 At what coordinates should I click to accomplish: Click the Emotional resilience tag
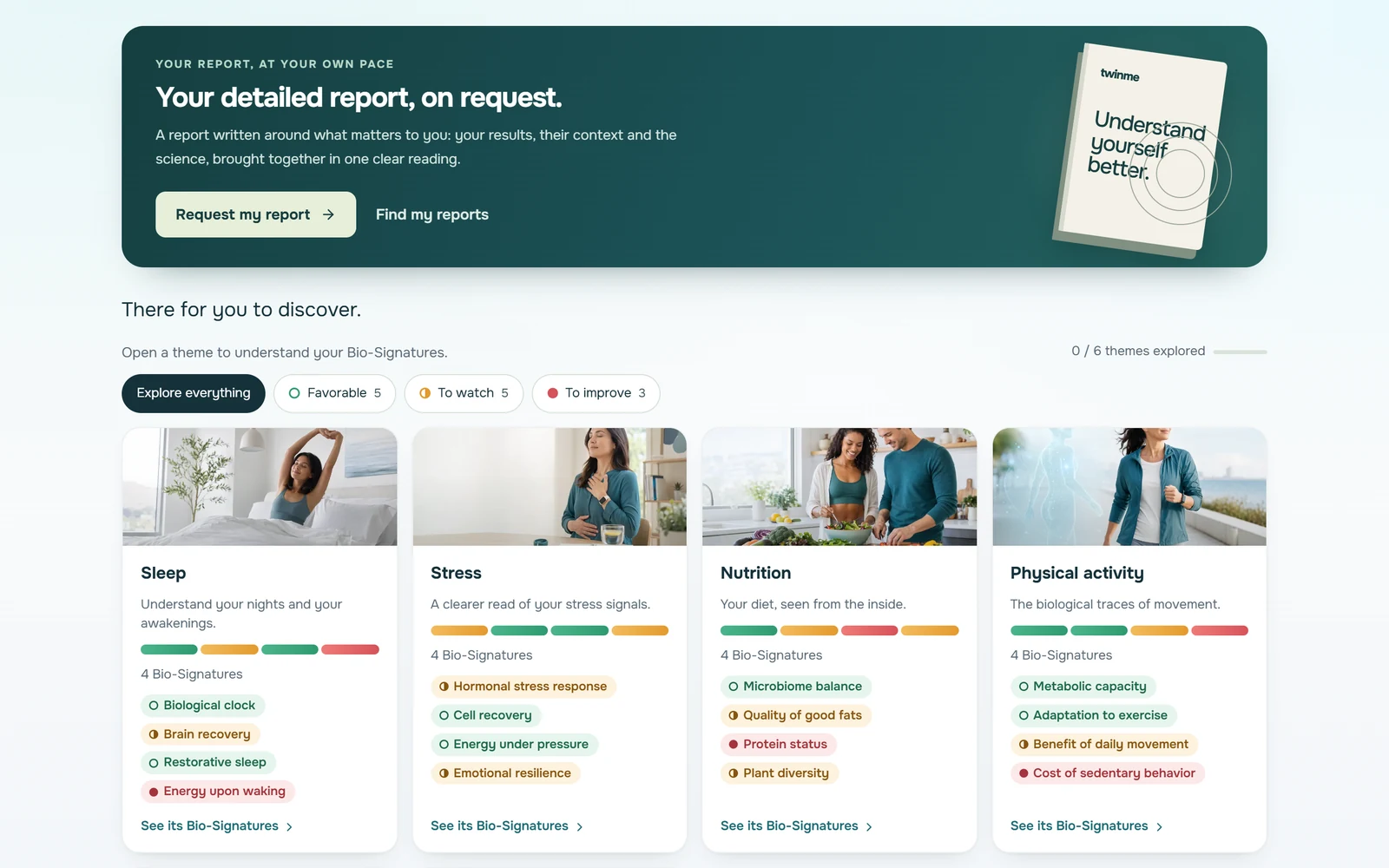point(506,773)
